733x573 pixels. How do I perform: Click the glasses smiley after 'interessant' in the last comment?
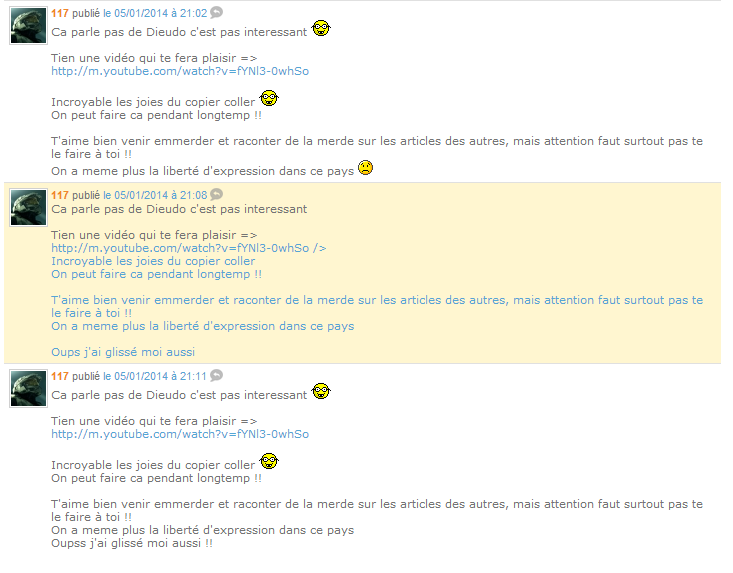pos(321,391)
